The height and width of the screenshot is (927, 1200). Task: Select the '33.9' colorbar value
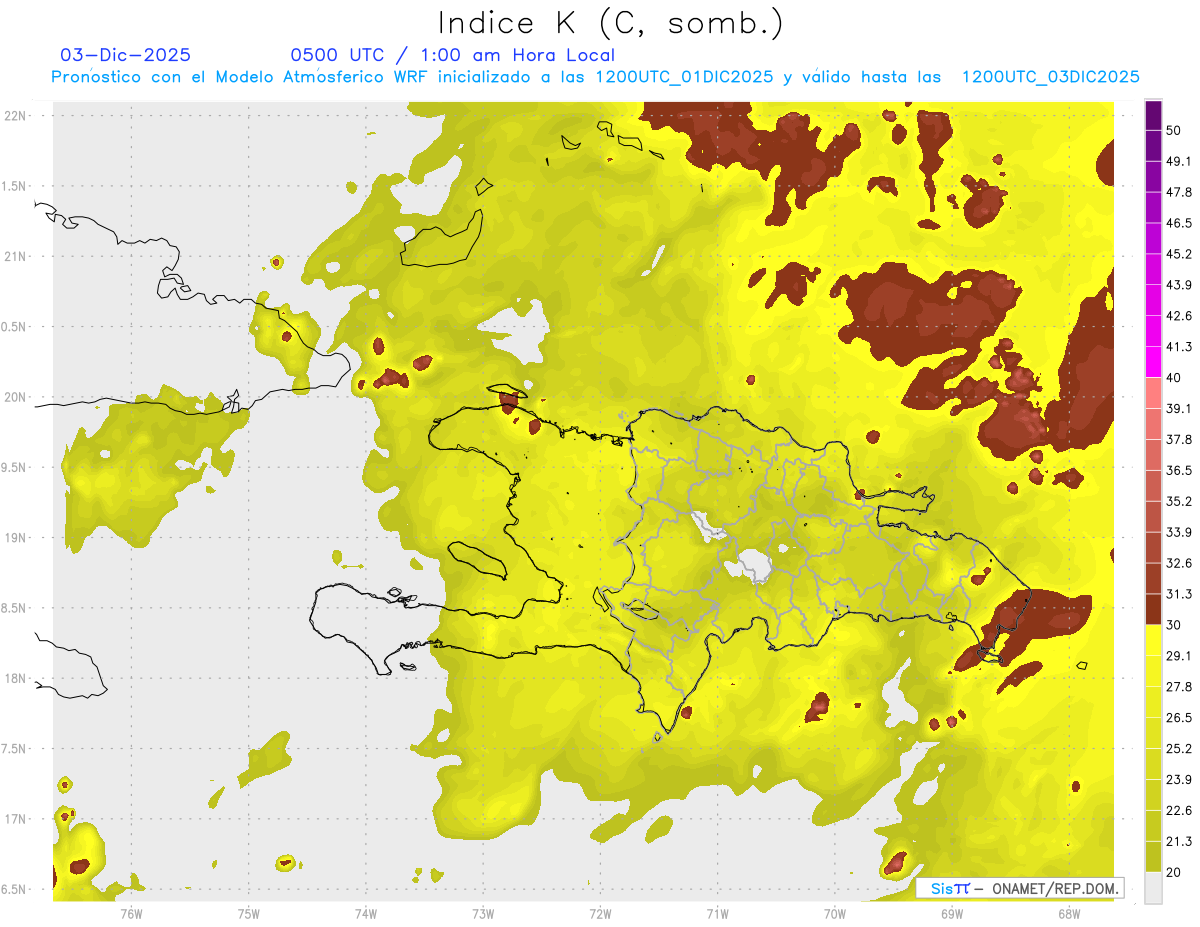click(1179, 532)
